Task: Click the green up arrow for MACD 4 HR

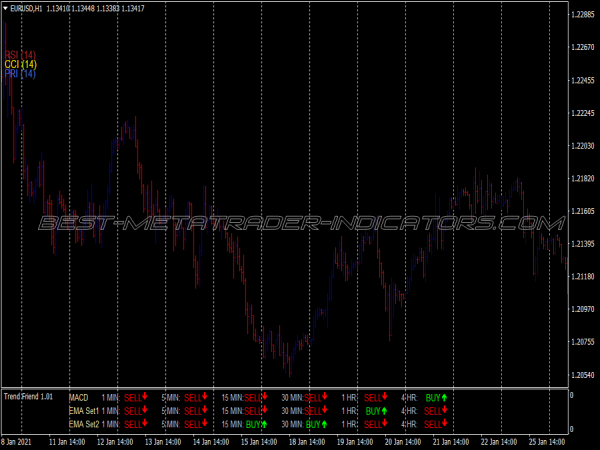Action: pos(444,398)
